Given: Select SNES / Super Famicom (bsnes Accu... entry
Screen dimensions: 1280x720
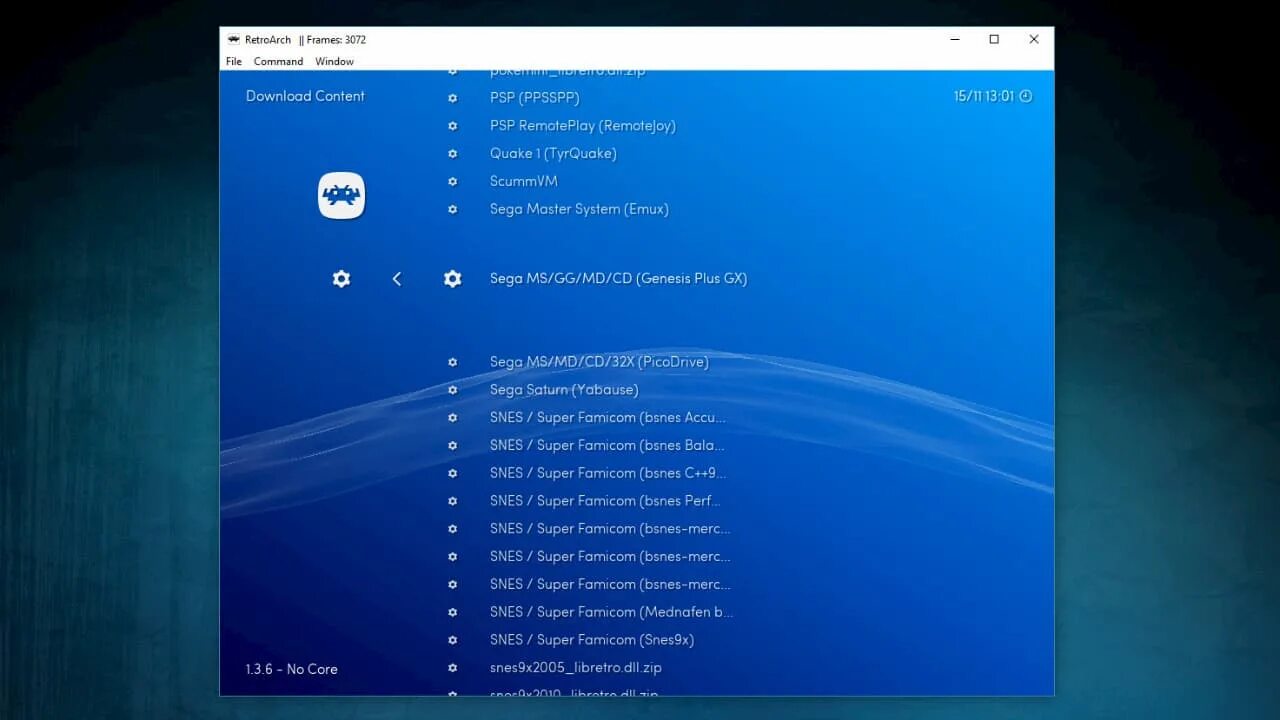Looking at the screenshot, I should pos(608,418).
